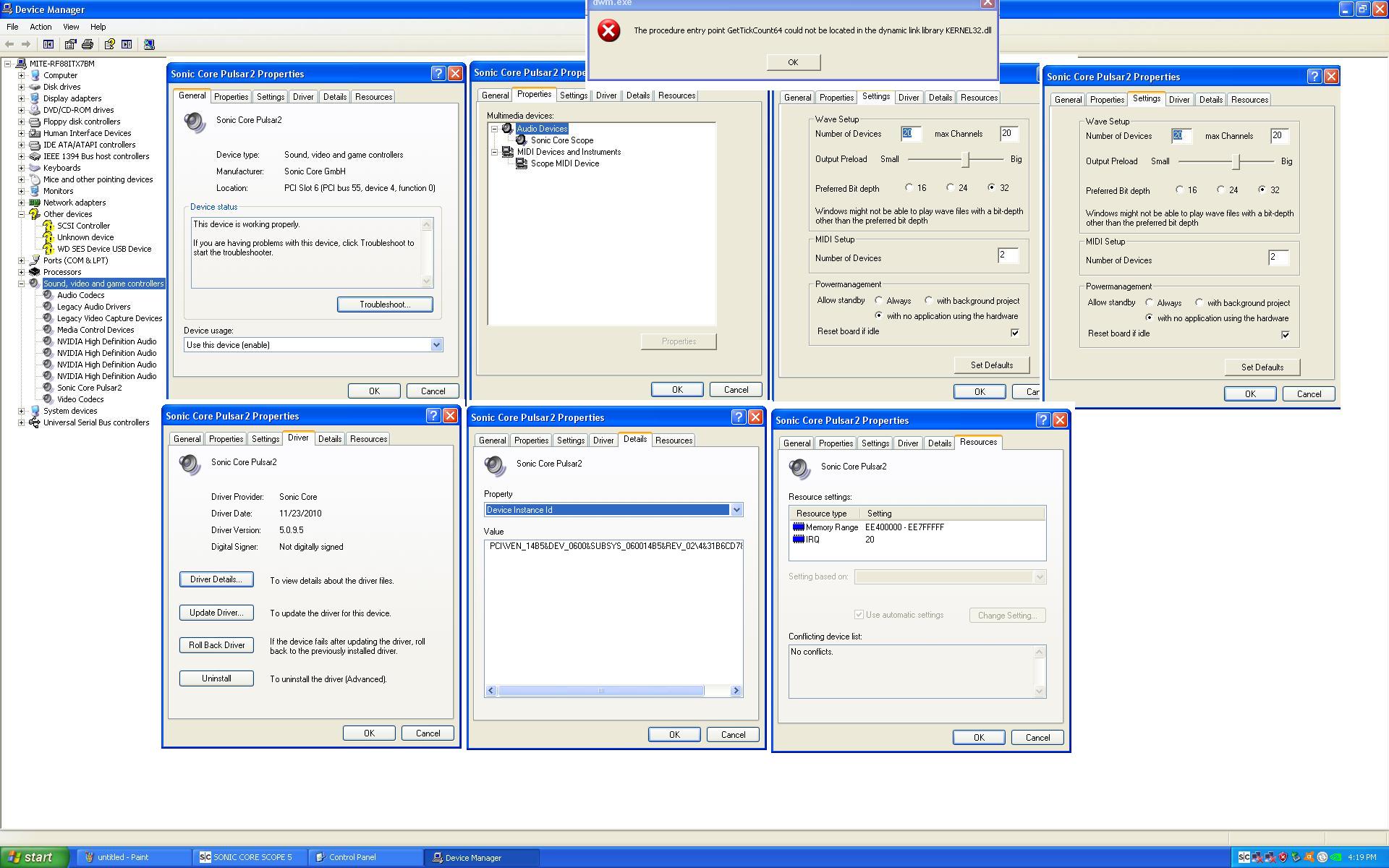
Task: Click the Unknown device warning icon
Action: pos(48,237)
